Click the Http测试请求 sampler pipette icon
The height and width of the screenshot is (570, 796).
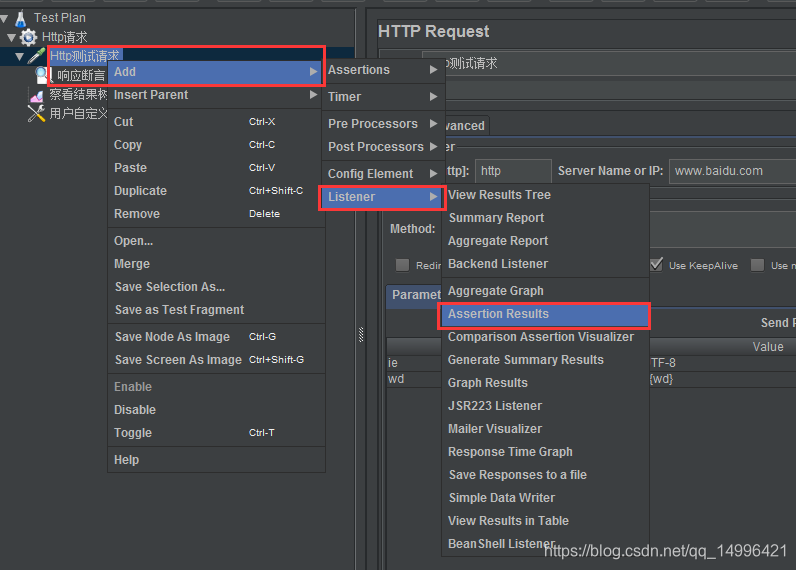36,56
